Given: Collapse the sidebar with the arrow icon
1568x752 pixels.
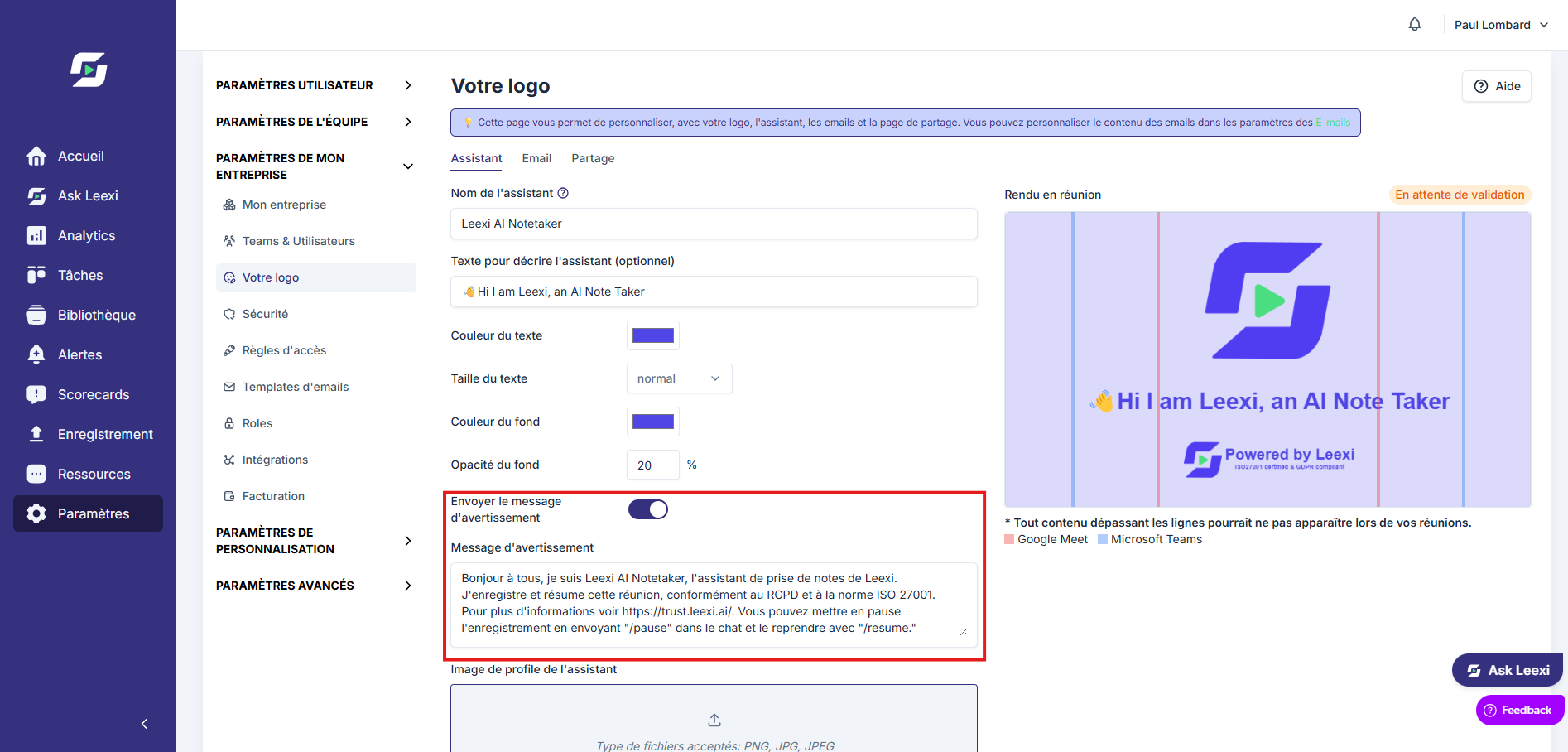Looking at the screenshot, I should (144, 724).
